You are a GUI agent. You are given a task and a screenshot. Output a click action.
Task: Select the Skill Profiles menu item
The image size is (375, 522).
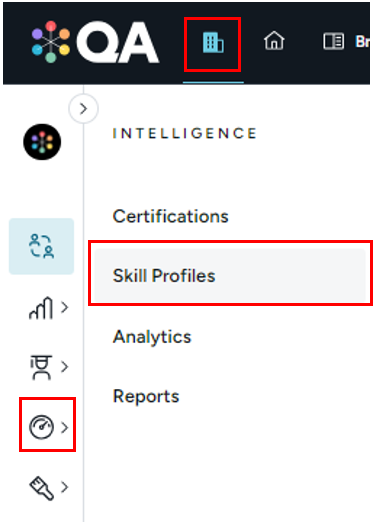[230, 275]
